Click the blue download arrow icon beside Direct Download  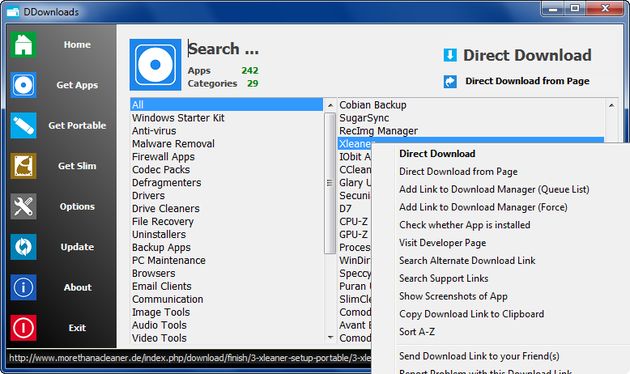click(x=450, y=55)
